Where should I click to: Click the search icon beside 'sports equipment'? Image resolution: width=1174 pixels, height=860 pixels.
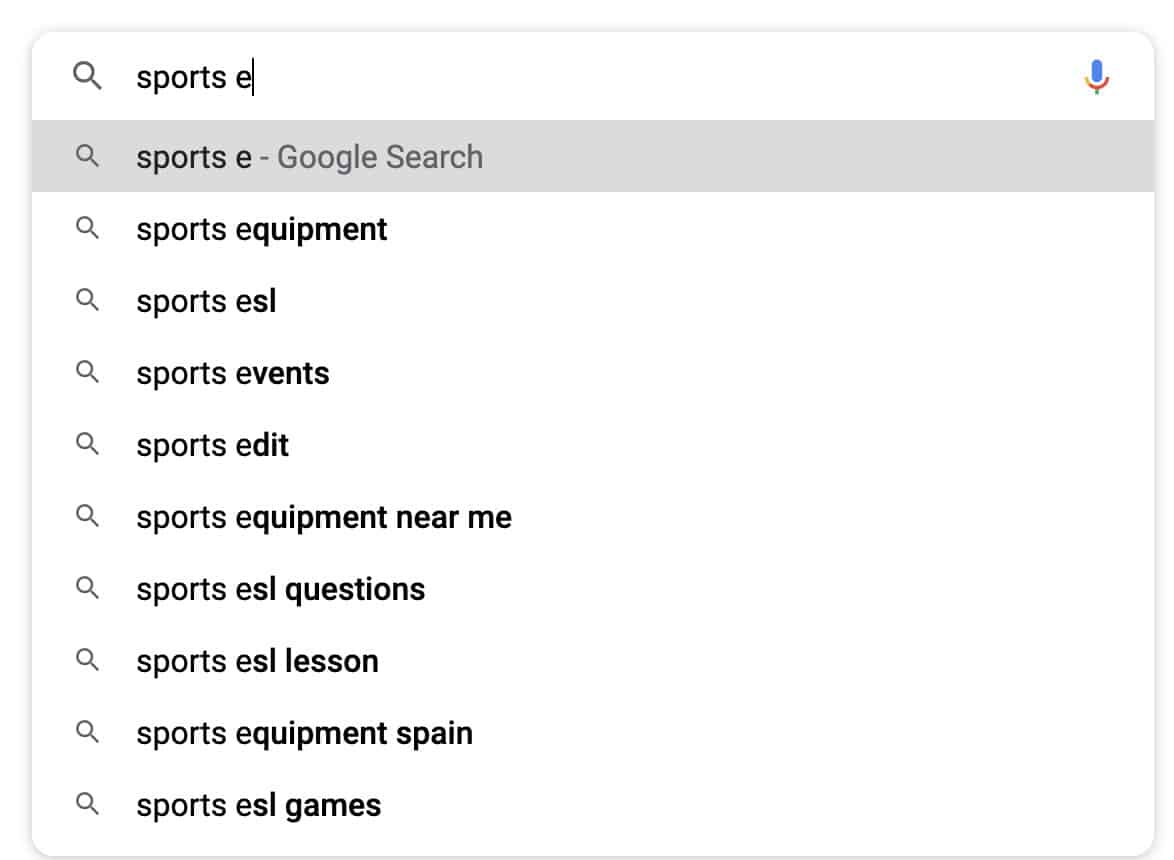coord(88,228)
